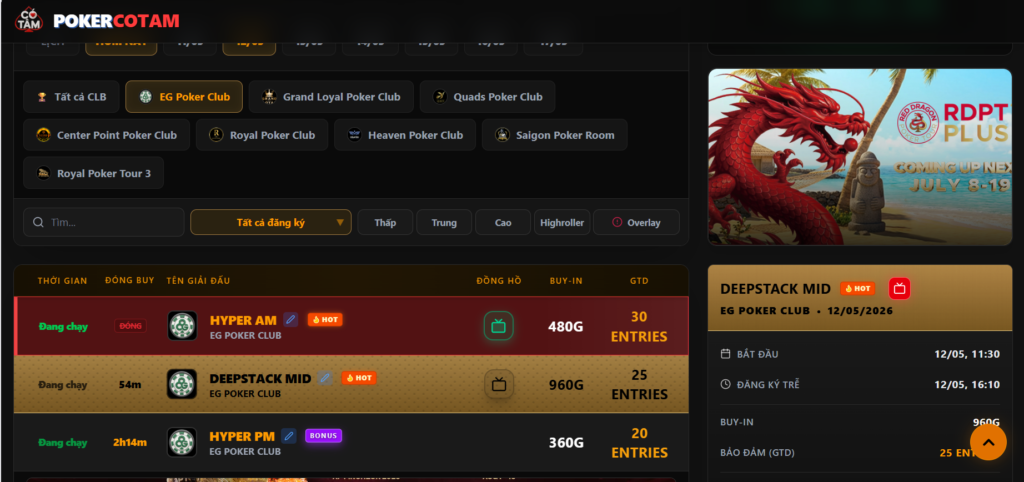1024x482 pixels.
Task: Click the HOT badge in details panel header
Action: 857,288
